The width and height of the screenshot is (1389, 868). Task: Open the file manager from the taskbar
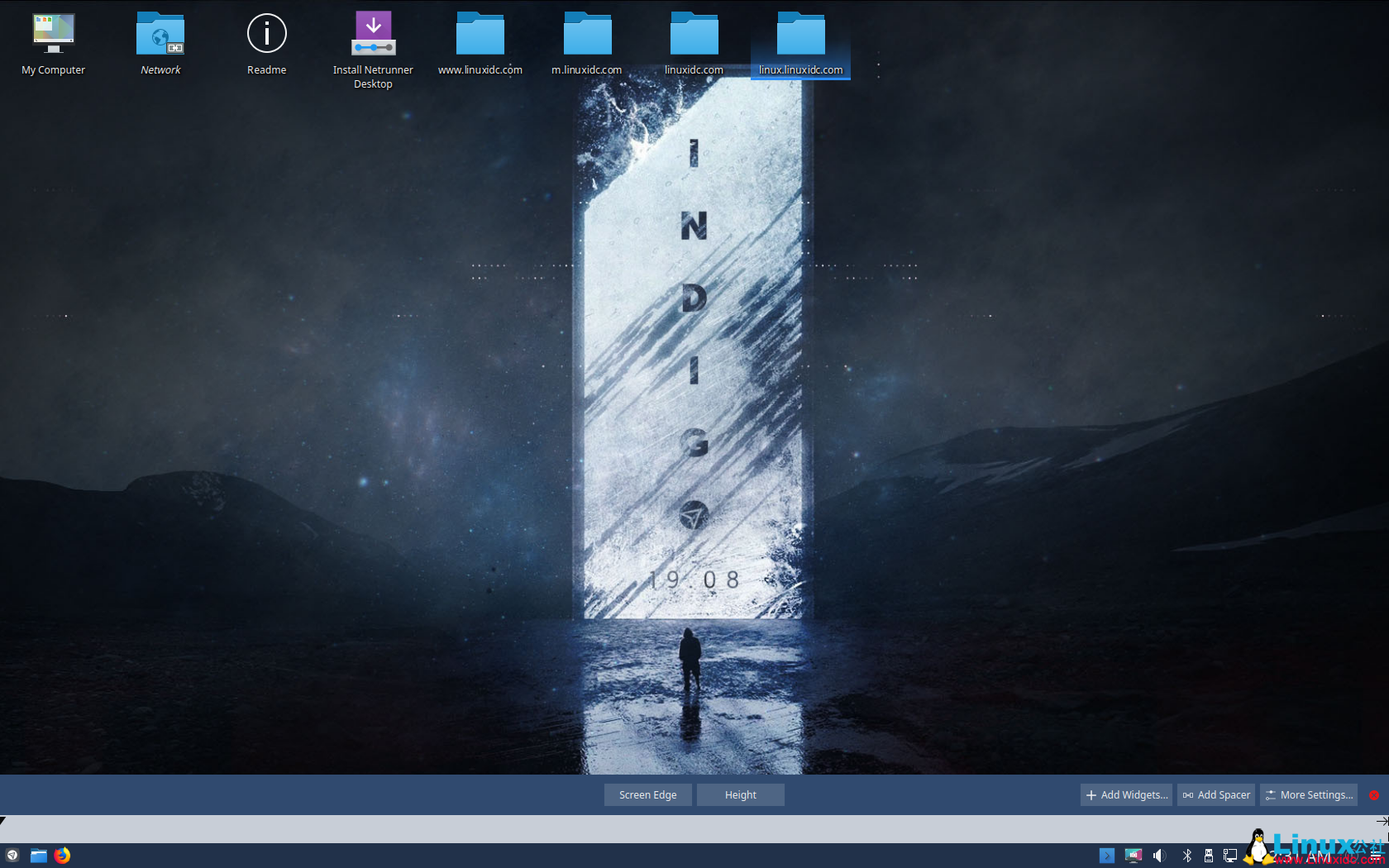(39, 856)
